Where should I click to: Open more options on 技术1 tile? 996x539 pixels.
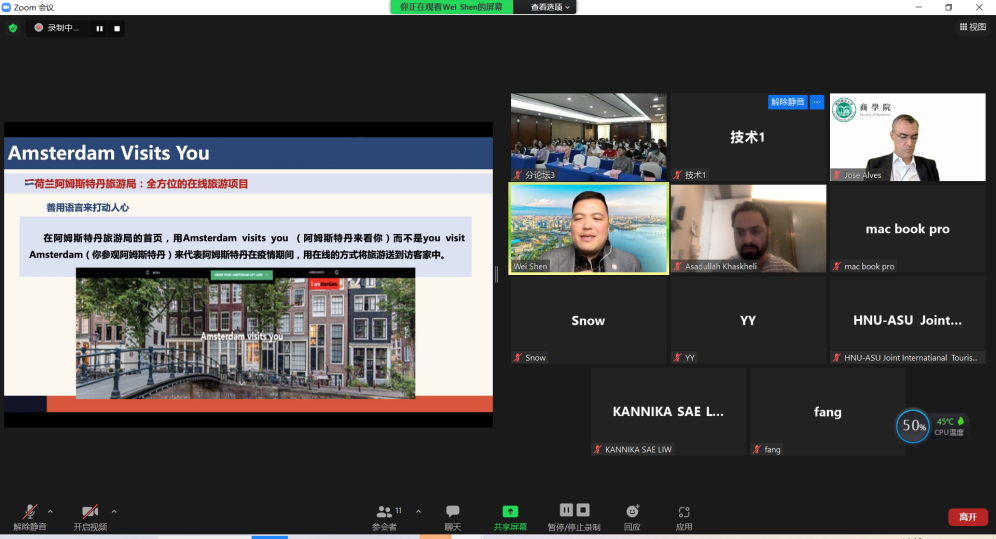tap(817, 102)
